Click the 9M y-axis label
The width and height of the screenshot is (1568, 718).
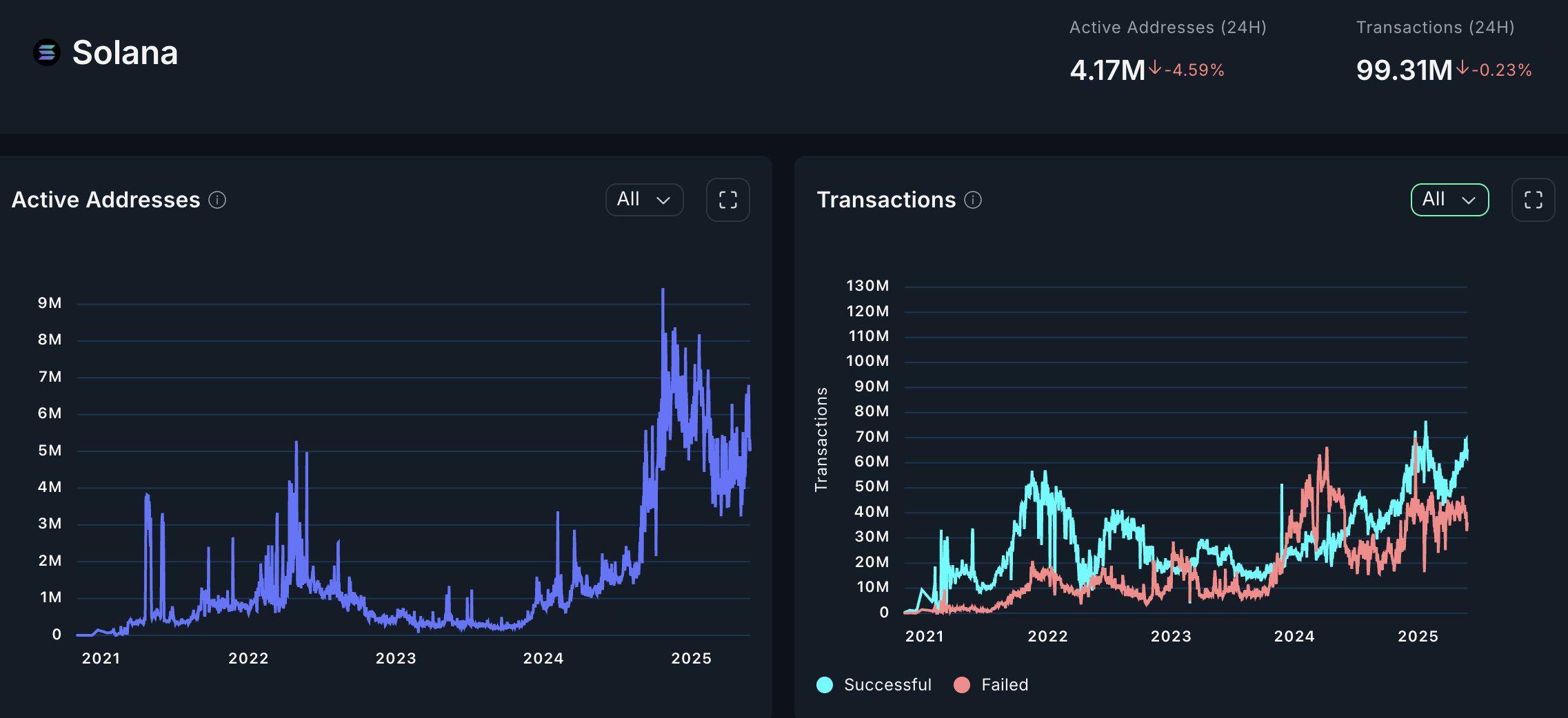[50, 303]
